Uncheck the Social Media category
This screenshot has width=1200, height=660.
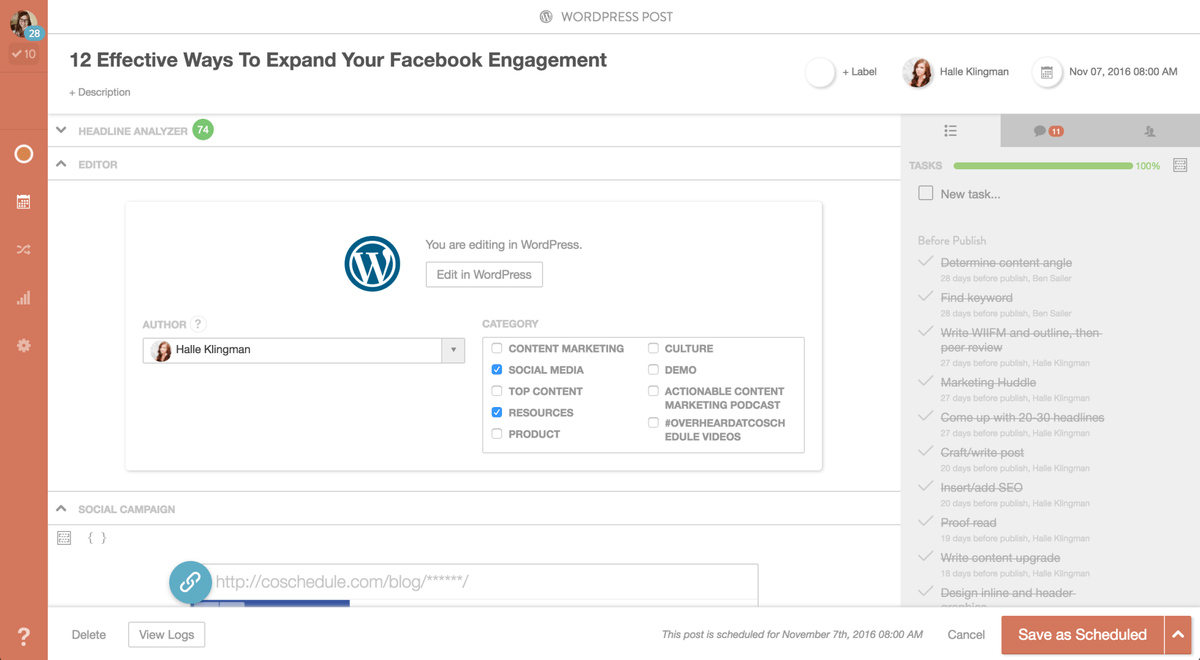point(497,370)
